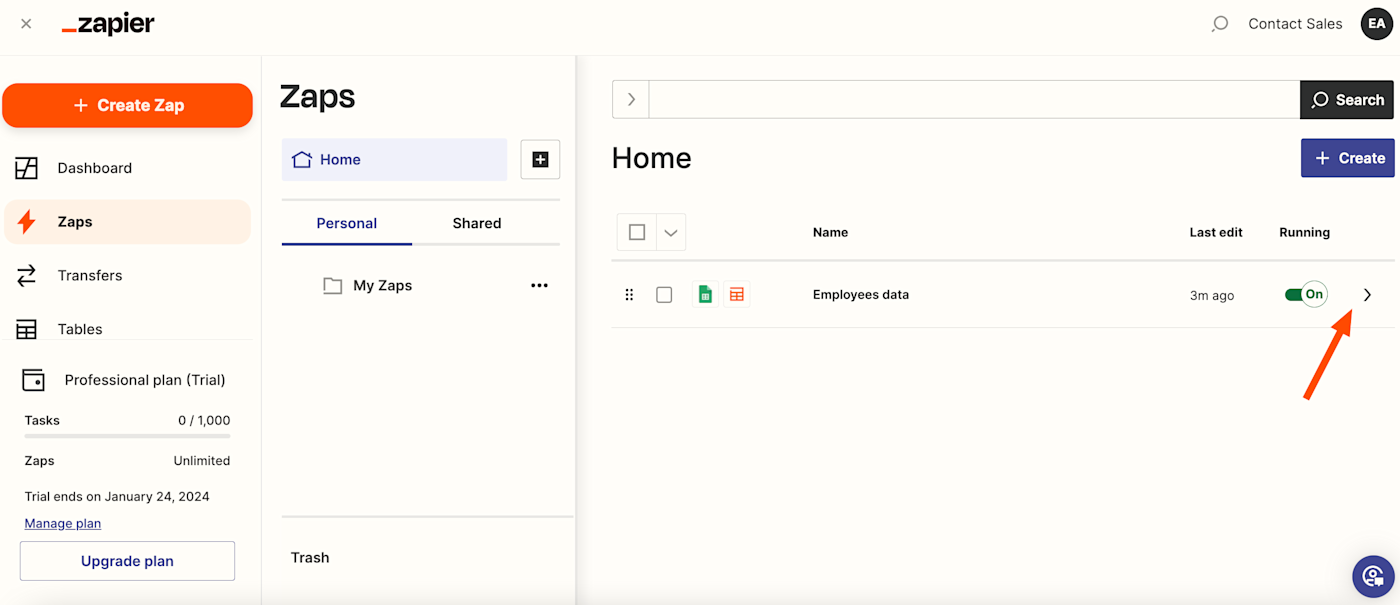Open My Zaps three-dot options menu
The width and height of the screenshot is (1400, 605).
click(x=540, y=285)
